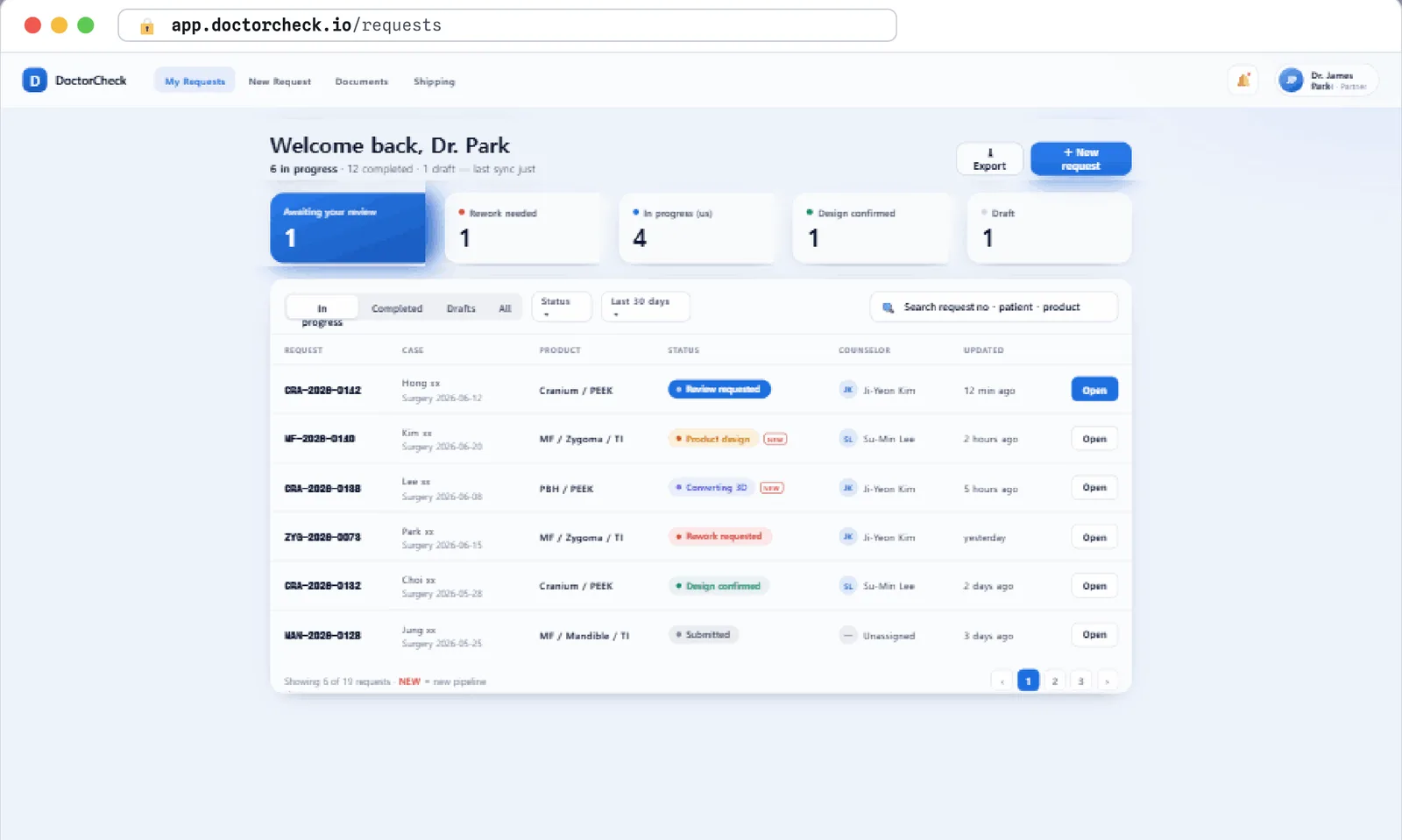Open request ZYG-2026-0078
Image resolution: width=1402 pixels, height=840 pixels.
1094,537
